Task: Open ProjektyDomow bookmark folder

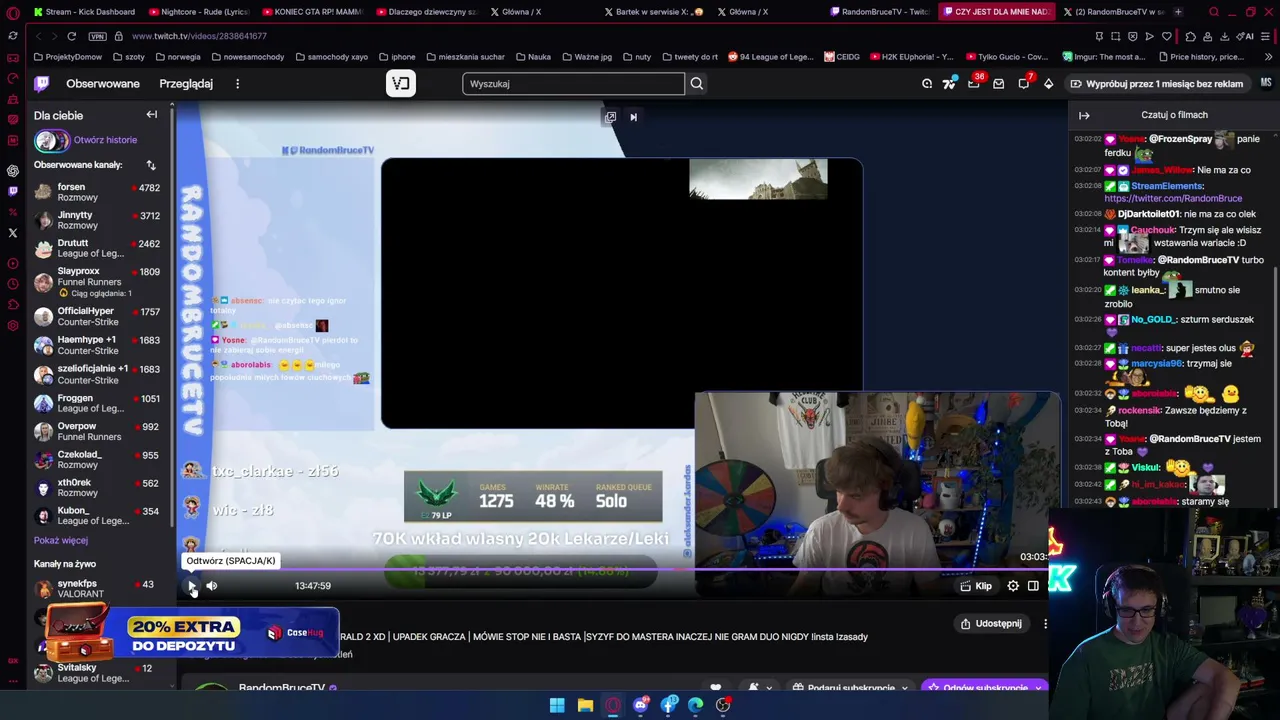Action: tap(68, 57)
